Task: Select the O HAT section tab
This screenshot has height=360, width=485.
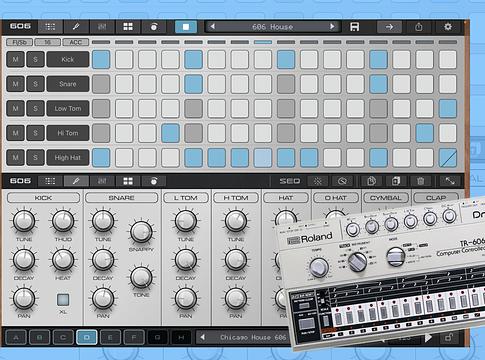Action: (336, 198)
